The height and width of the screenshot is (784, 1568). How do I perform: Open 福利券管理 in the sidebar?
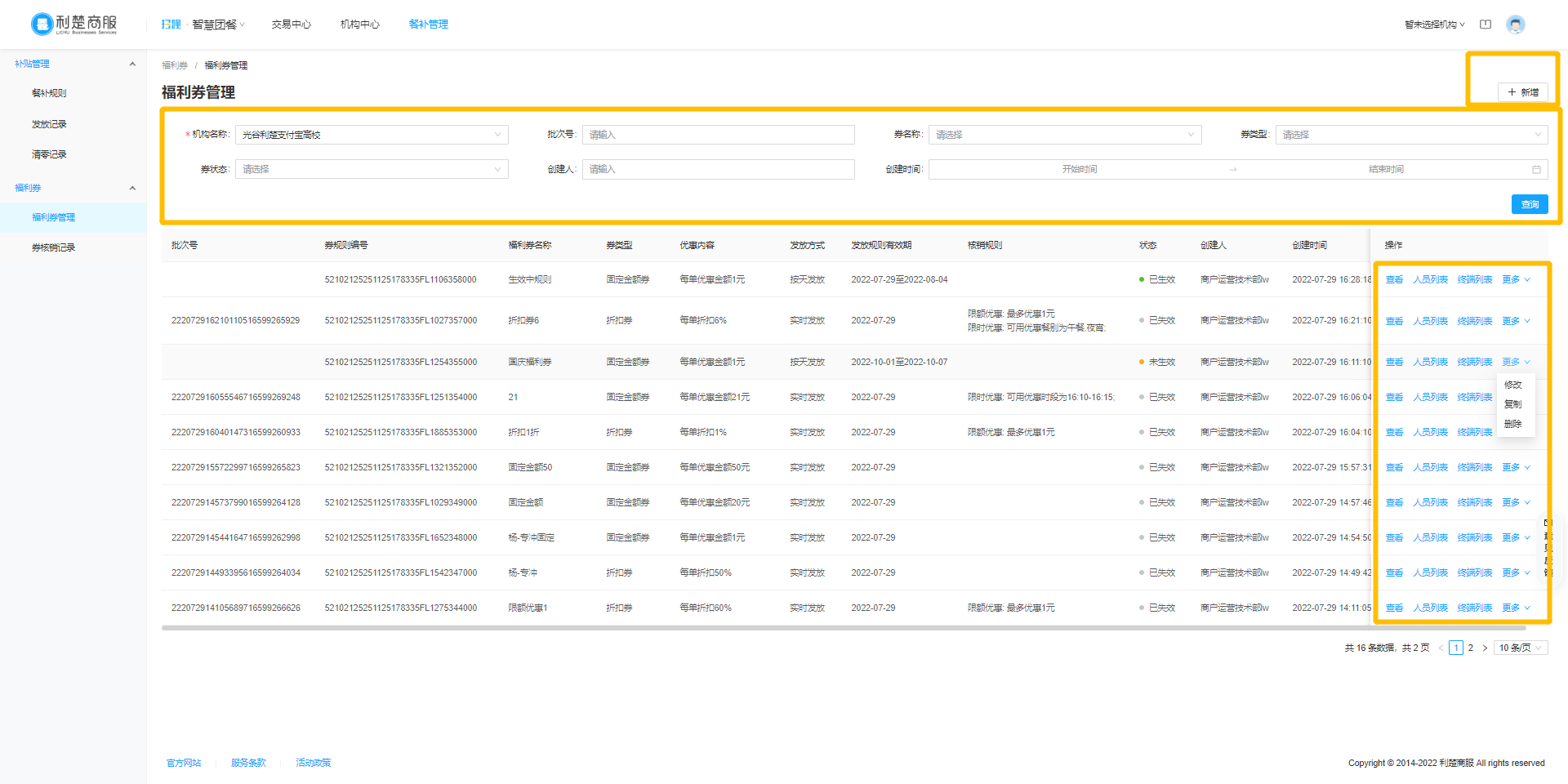[73, 217]
